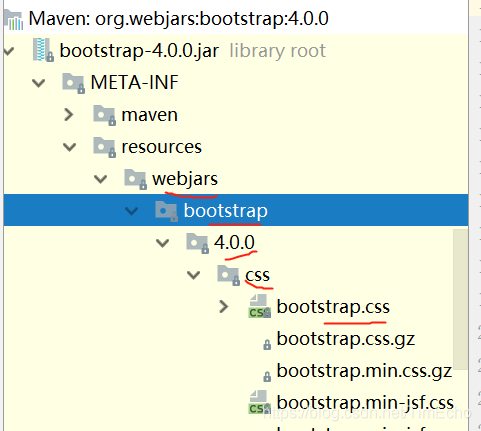Click the bootstrap.css file icon
This screenshot has height=431, width=481.
click(260, 306)
